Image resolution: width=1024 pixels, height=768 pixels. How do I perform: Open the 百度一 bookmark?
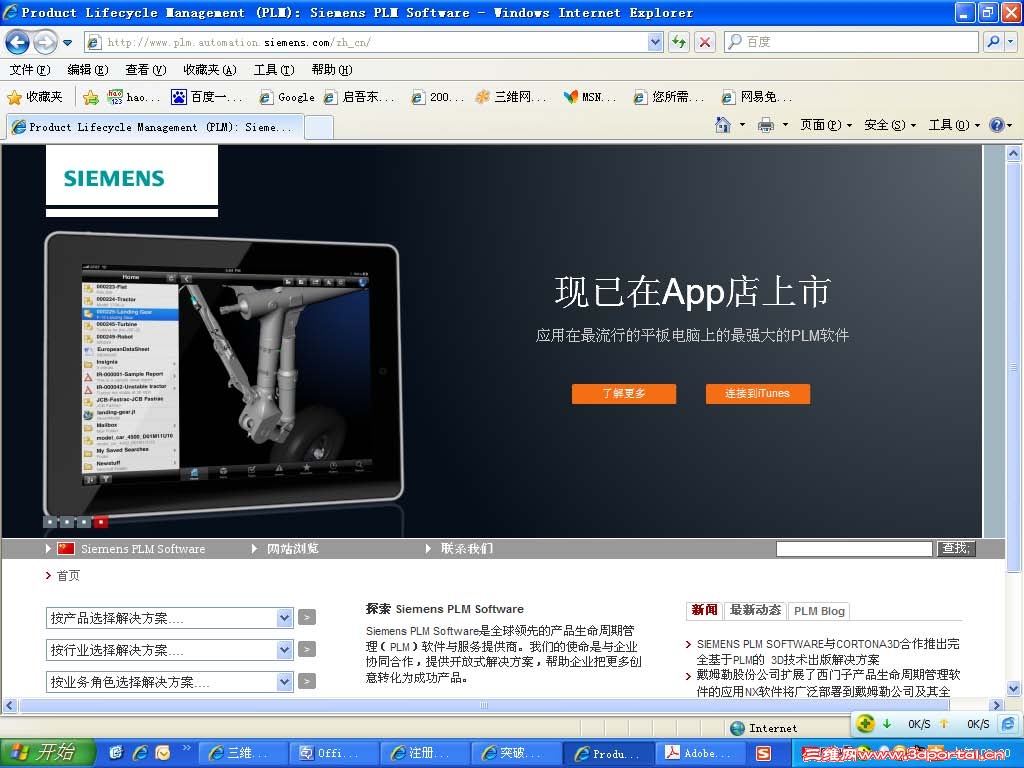click(206, 97)
